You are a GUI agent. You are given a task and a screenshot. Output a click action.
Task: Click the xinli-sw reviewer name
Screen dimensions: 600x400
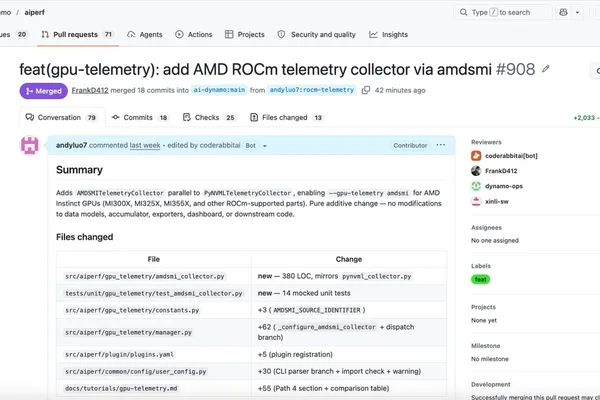coord(497,201)
